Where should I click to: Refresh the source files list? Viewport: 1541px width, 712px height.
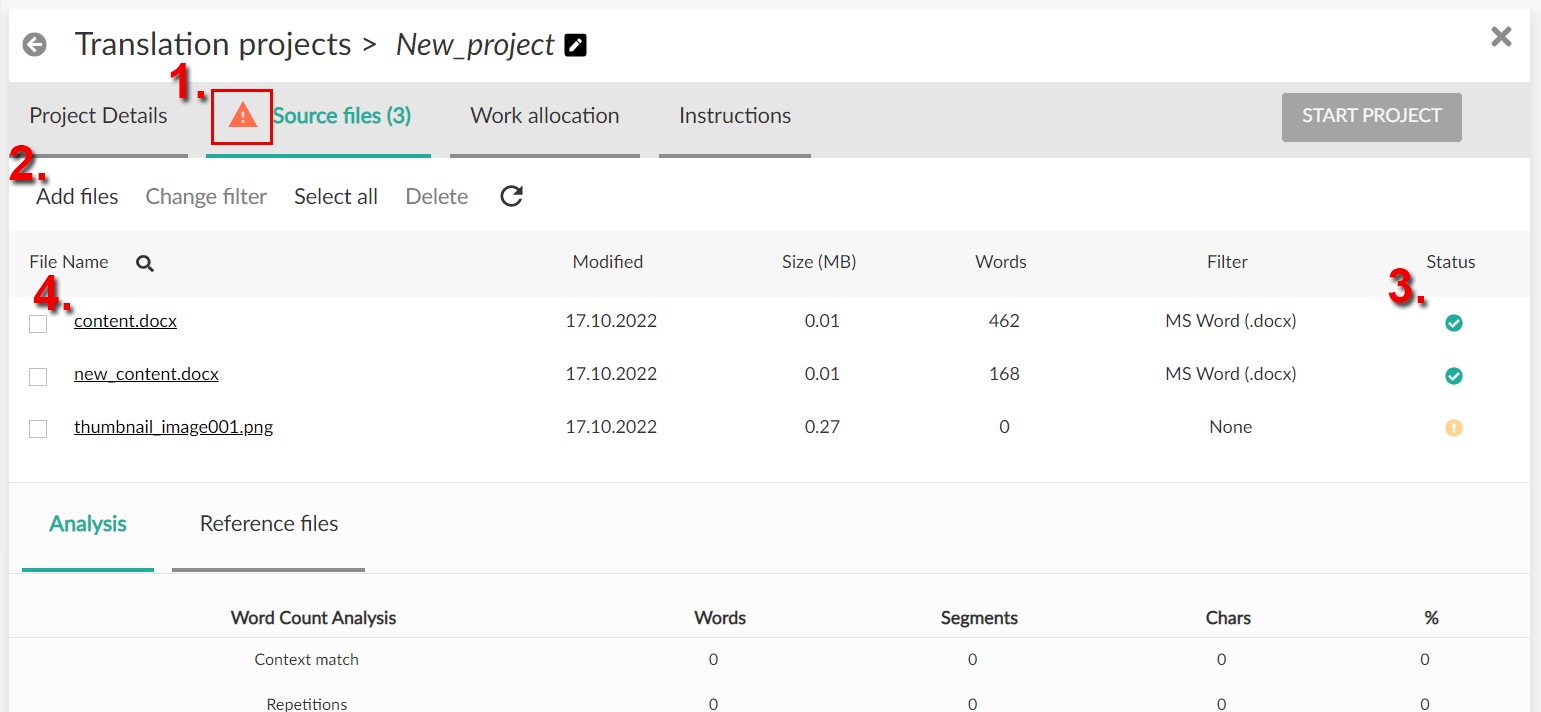point(512,196)
